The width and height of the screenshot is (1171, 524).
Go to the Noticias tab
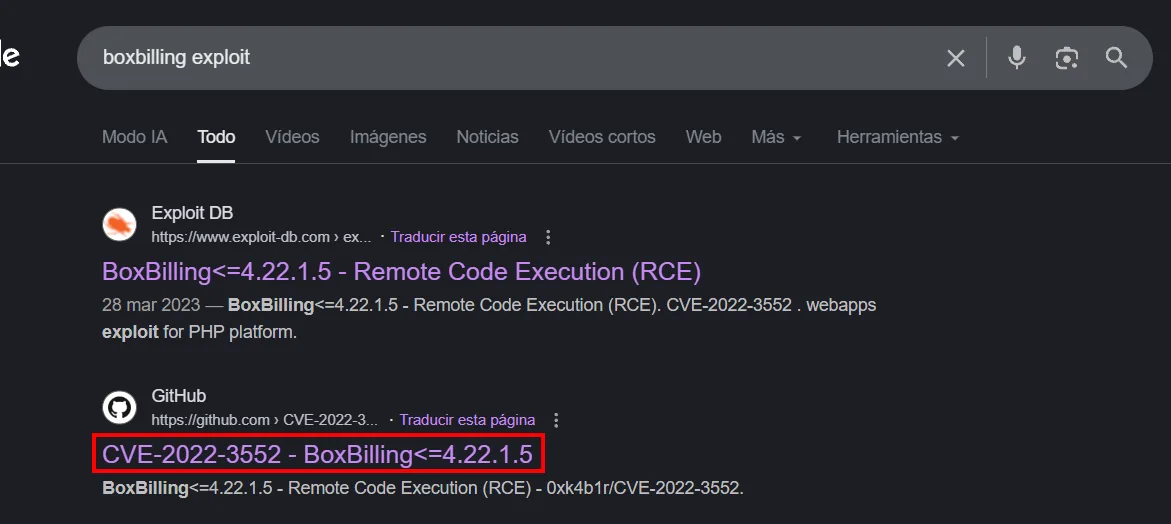[488, 137]
